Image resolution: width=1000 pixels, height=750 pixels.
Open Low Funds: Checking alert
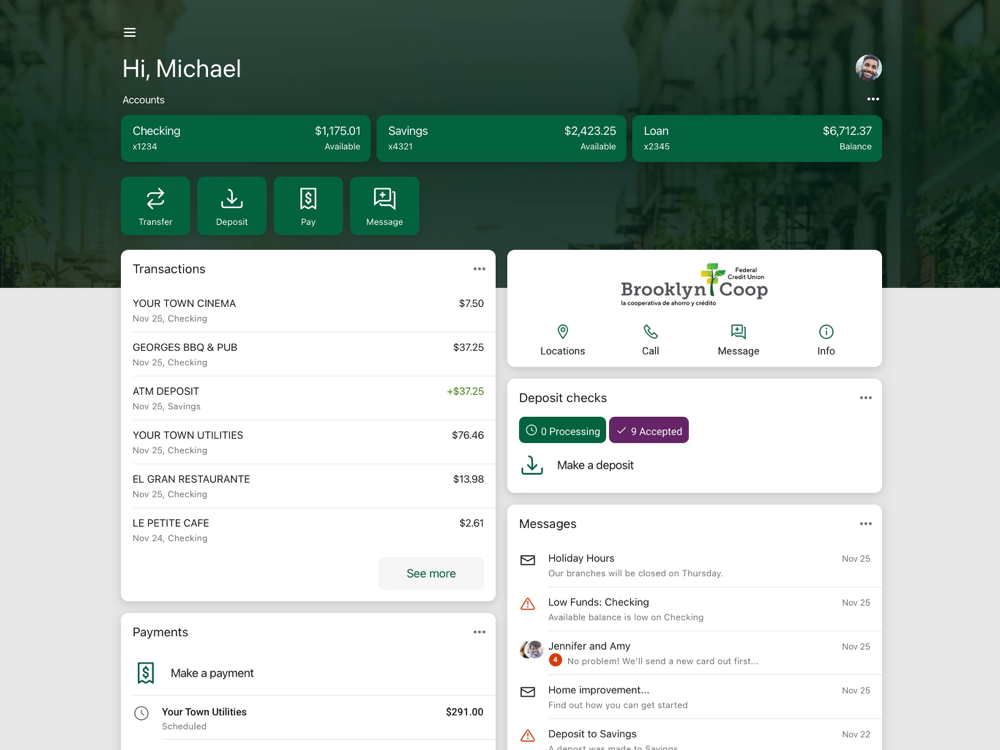[695, 609]
